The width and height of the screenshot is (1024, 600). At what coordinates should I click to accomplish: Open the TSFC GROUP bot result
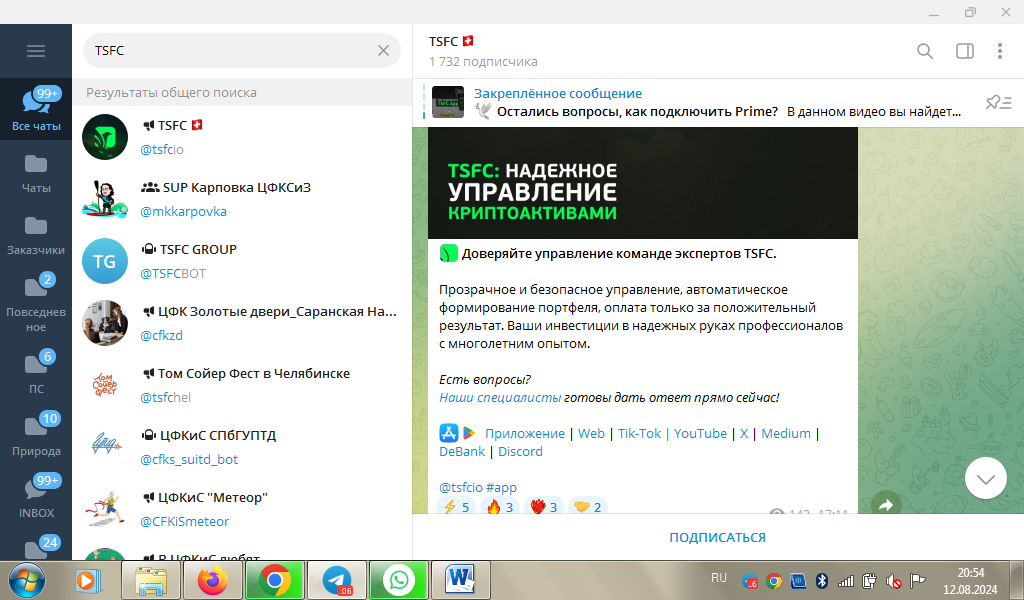(242, 261)
